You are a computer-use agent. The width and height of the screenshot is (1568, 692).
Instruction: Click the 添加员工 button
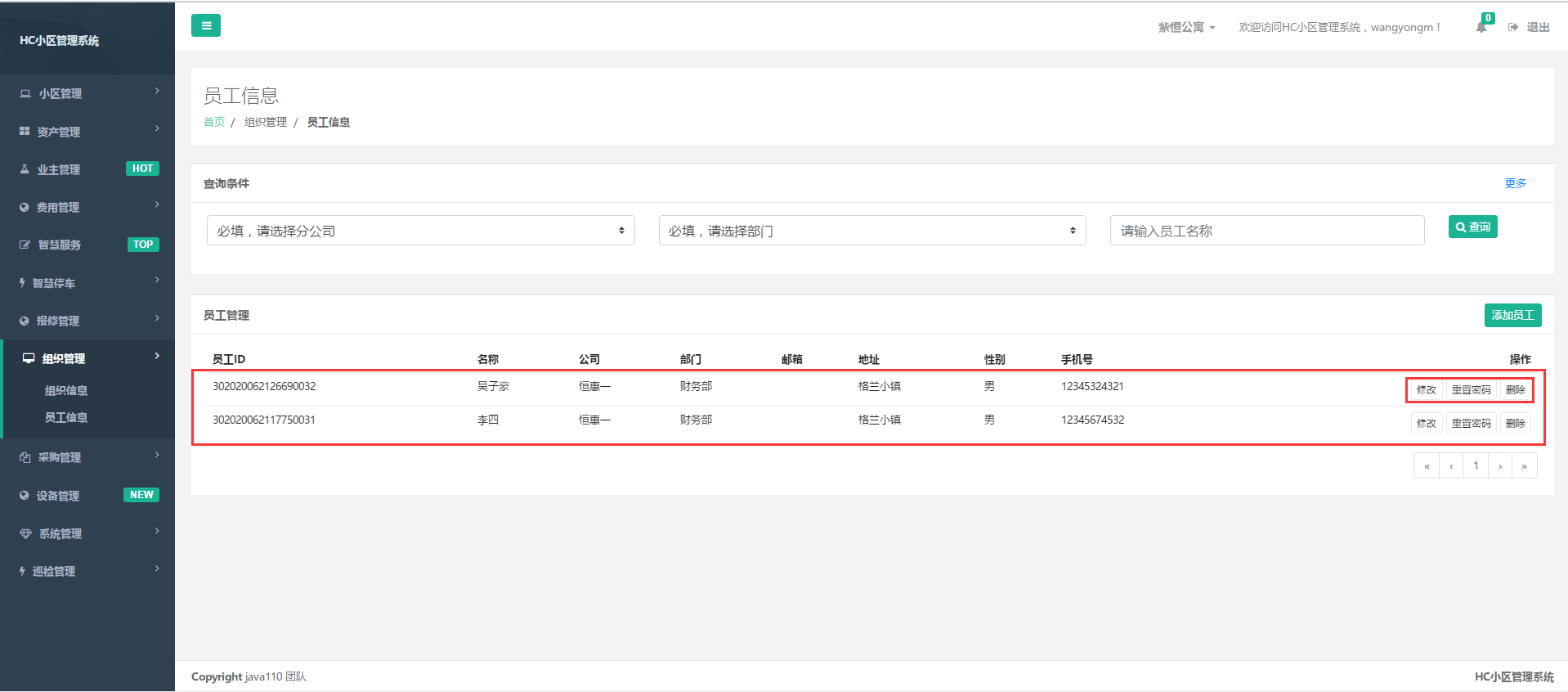[1513, 315]
